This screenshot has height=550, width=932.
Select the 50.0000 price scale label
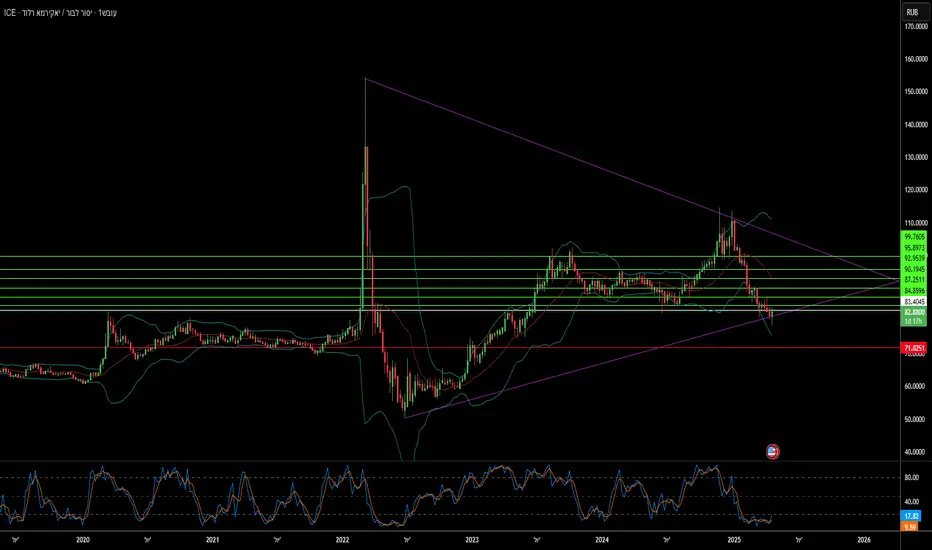tap(916, 419)
